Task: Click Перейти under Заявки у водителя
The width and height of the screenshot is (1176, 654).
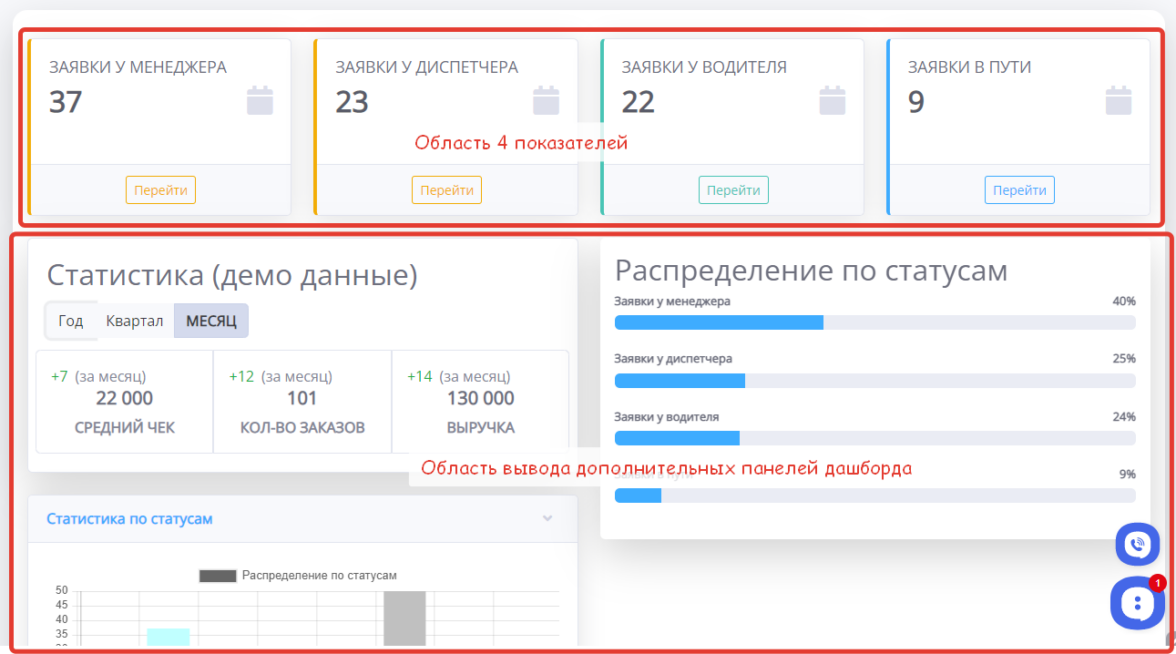Action: 734,190
